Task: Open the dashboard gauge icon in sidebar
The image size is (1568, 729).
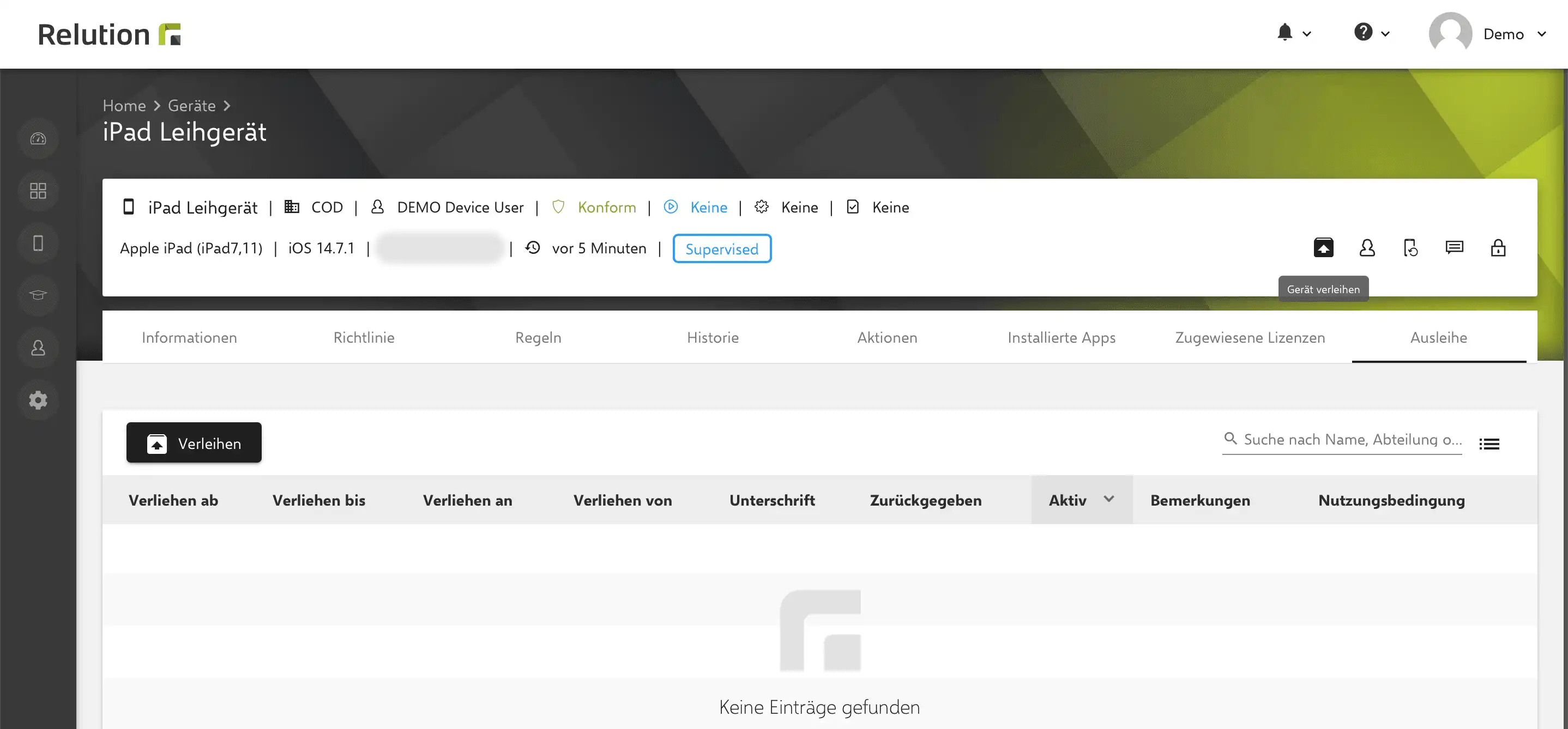Action: (38, 139)
